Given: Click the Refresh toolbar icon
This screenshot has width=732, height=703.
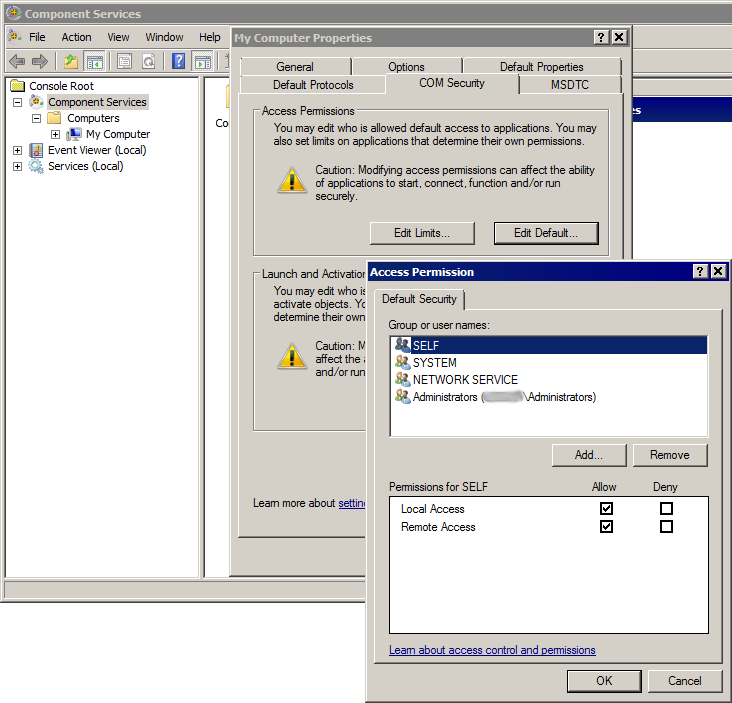Looking at the screenshot, I should (x=148, y=61).
